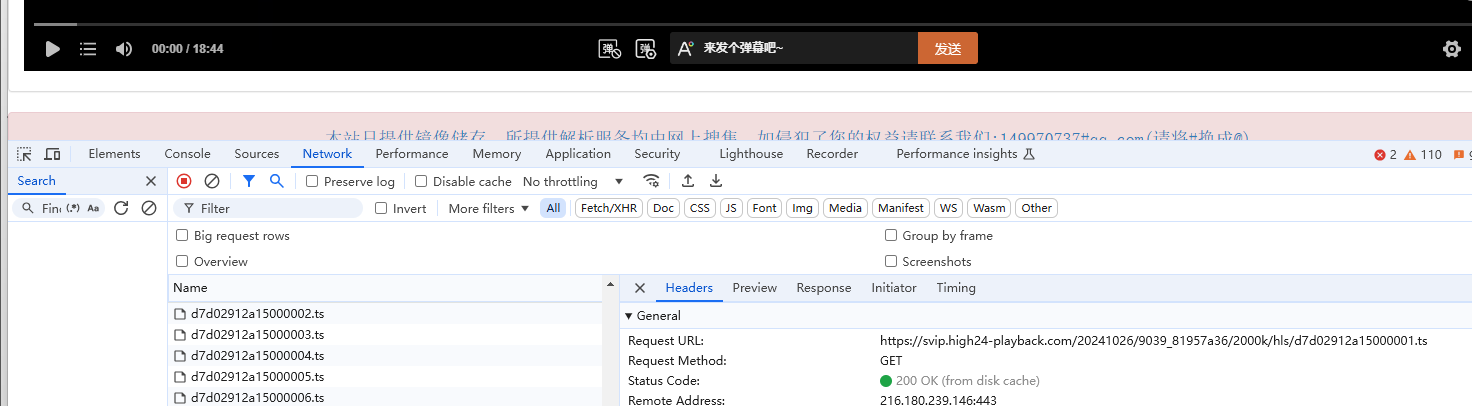This screenshot has width=1472, height=406.
Task: Enable Overview checkbox
Action: (x=182, y=262)
